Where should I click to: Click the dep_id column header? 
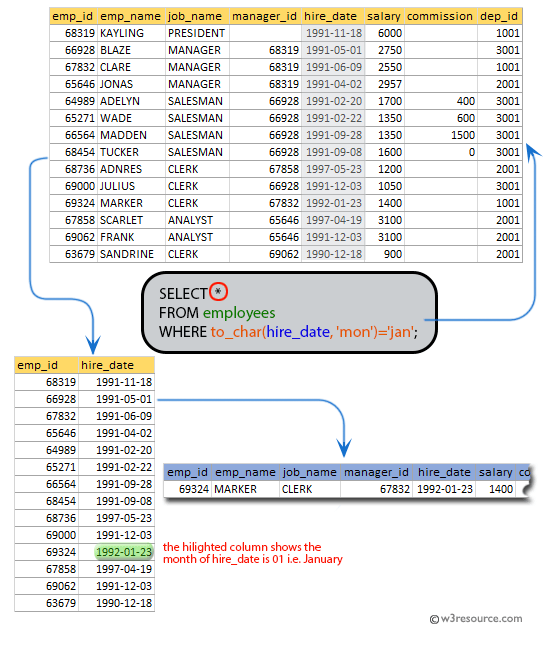499,16
